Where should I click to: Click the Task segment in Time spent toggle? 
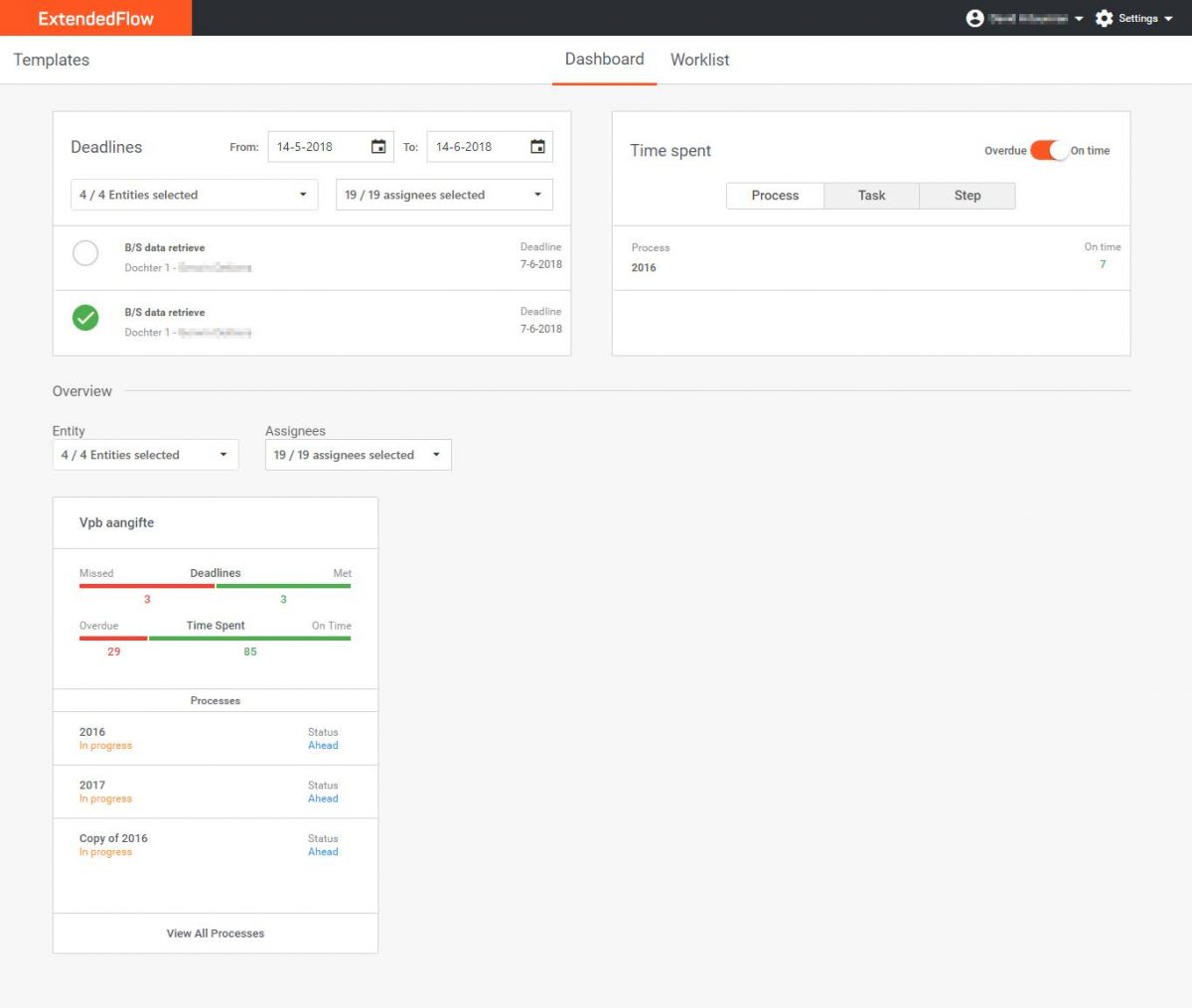871,195
